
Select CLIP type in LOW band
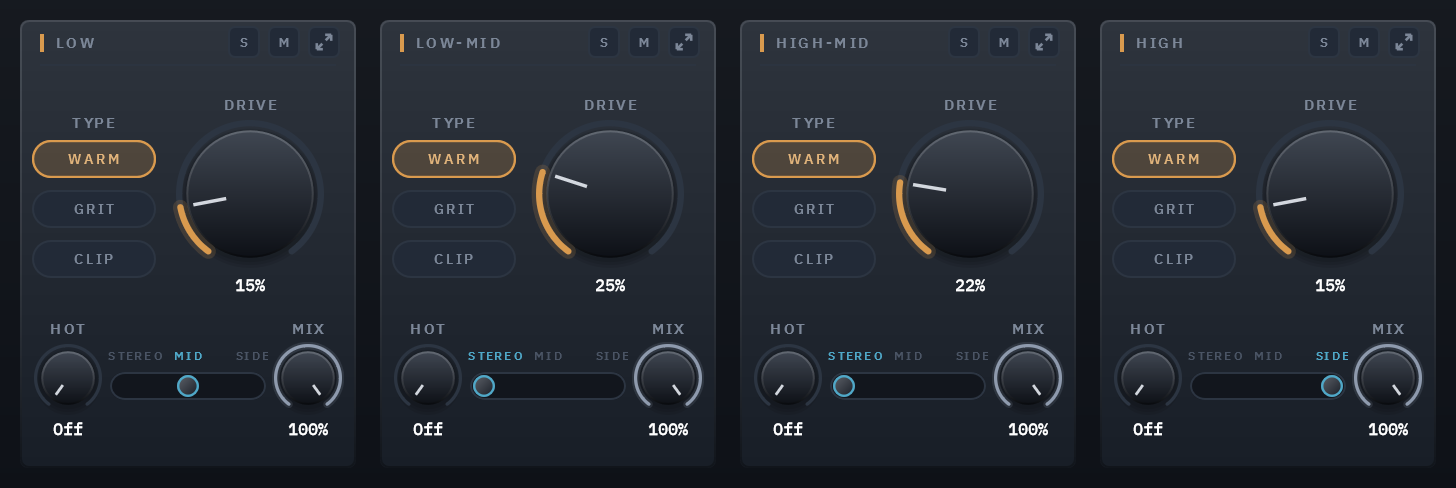(x=94, y=259)
